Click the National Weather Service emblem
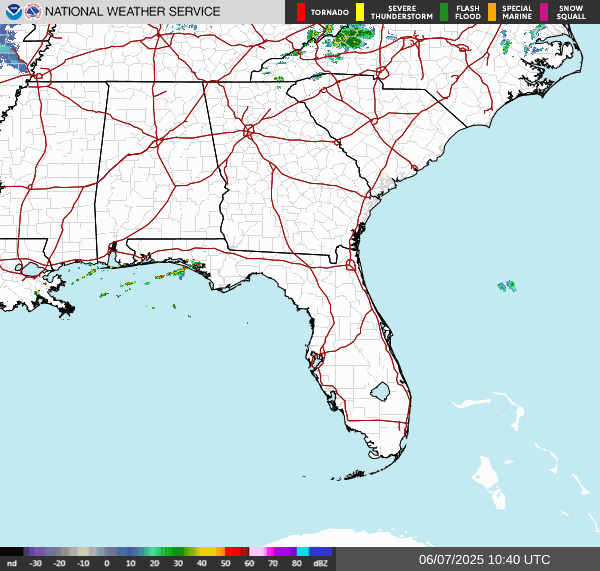 pyautogui.click(x=33, y=12)
